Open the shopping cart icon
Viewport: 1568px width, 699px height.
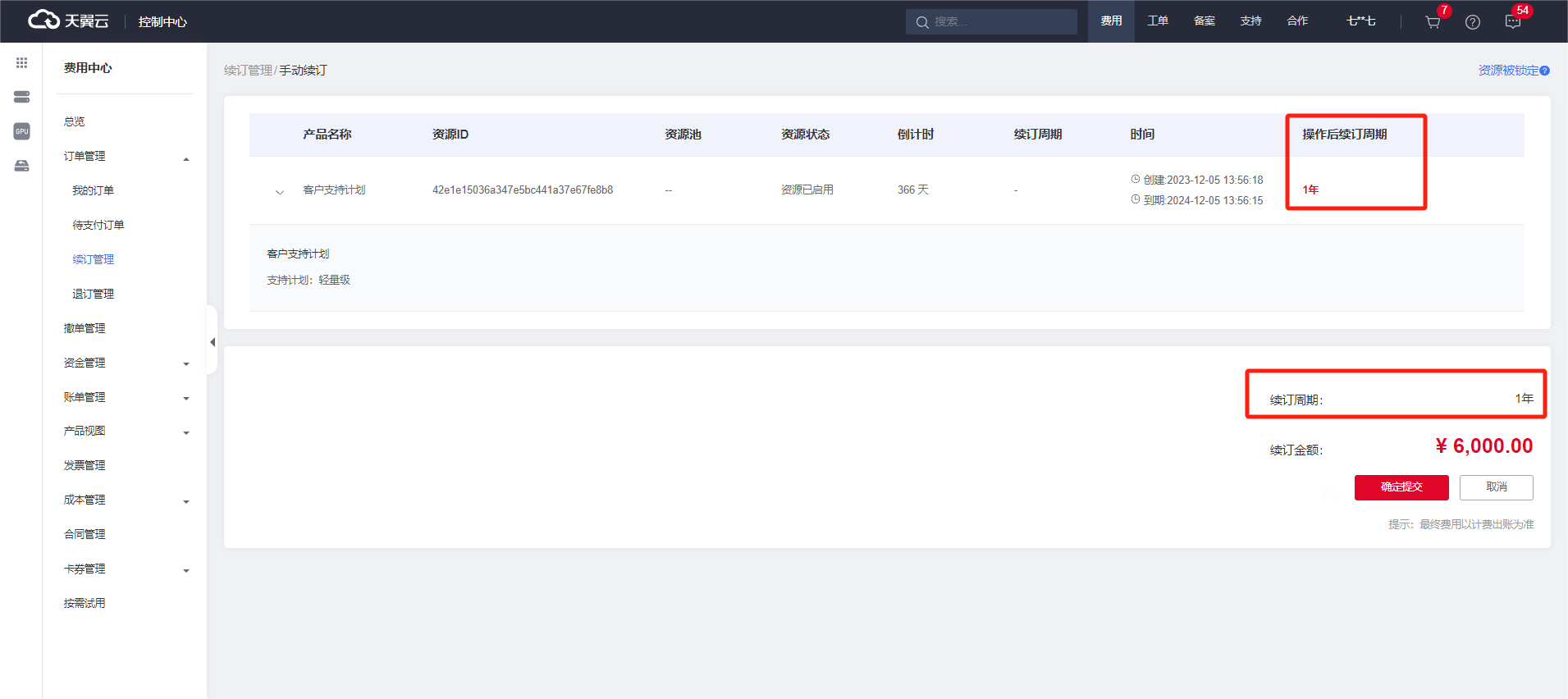click(x=1433, y=22)
